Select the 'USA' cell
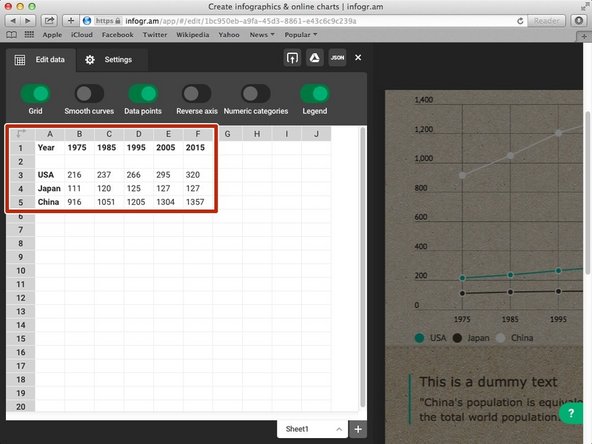Screen dimensions: 592x444 tap(50, 175)
